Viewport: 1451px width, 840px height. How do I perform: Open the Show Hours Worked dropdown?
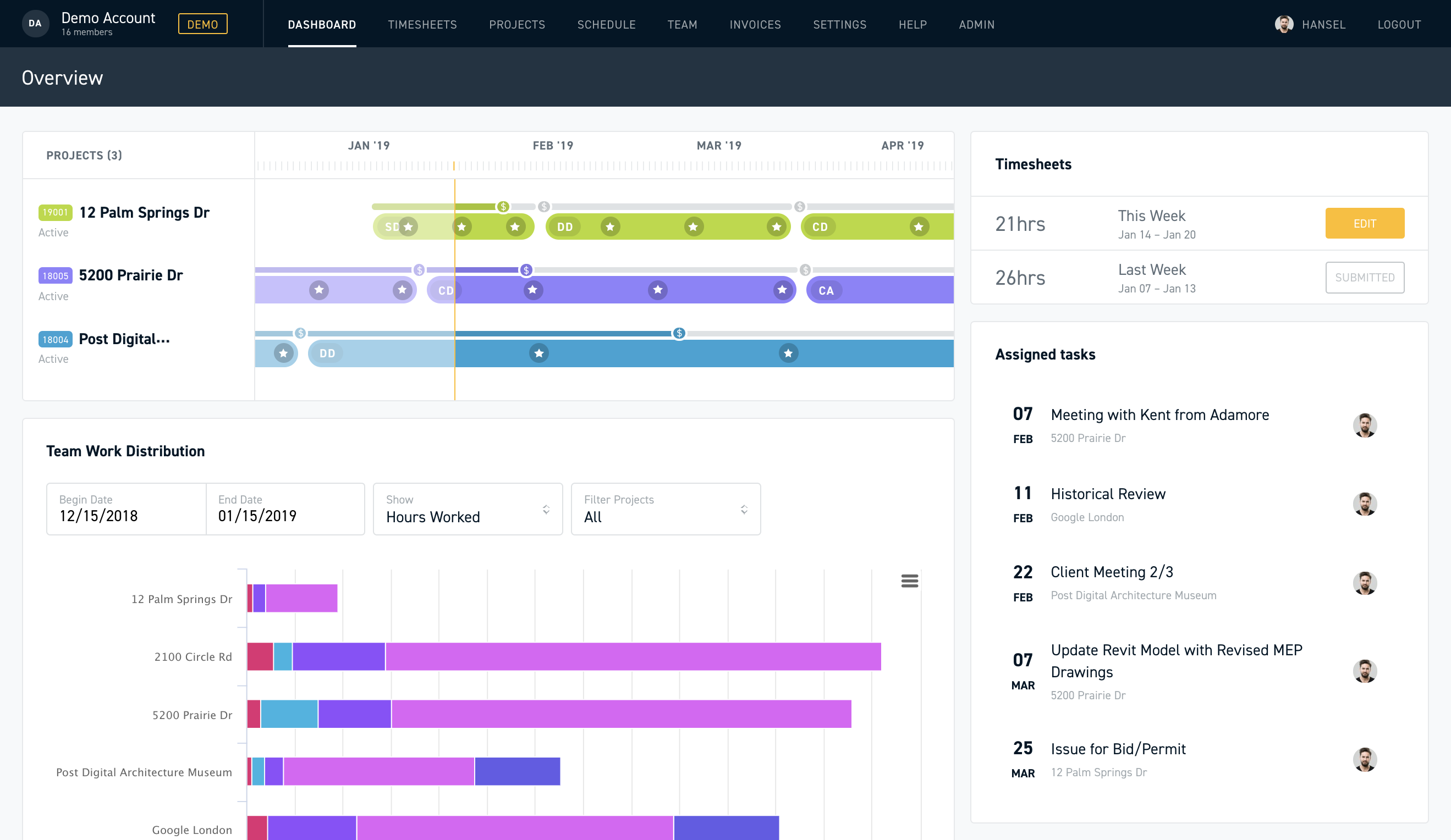pyautogui.click(x=468, y=509)
